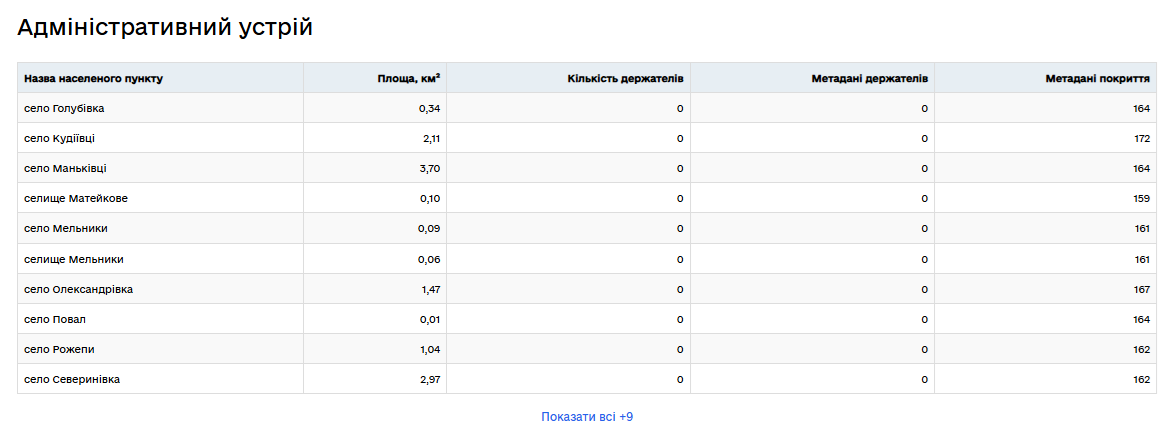Select the 'село Повал' row

click(55, 319)
